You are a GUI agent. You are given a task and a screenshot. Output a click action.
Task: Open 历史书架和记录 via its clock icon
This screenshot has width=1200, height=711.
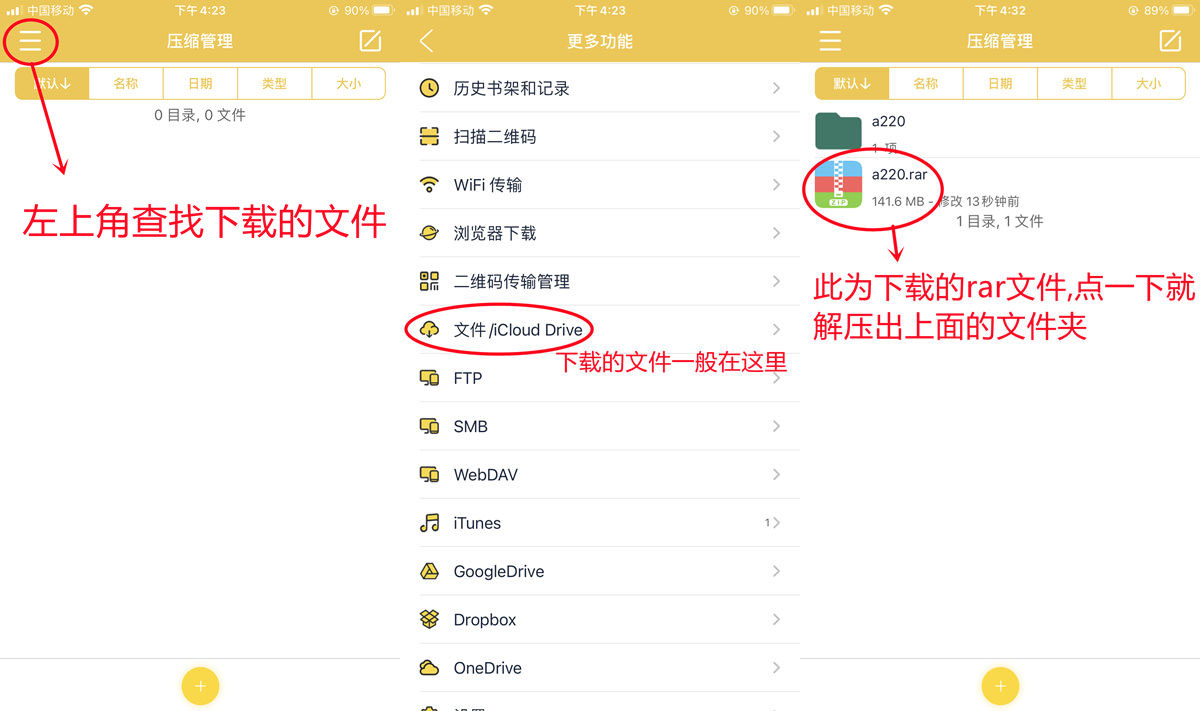point(429,88)
